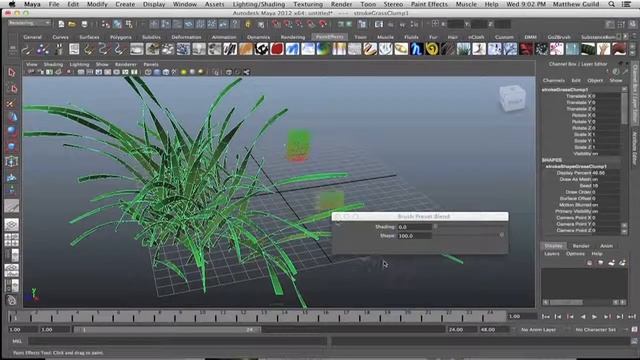Click the Move tool cone icon
This screenshot has height=360, width=640.
[12, 118]
